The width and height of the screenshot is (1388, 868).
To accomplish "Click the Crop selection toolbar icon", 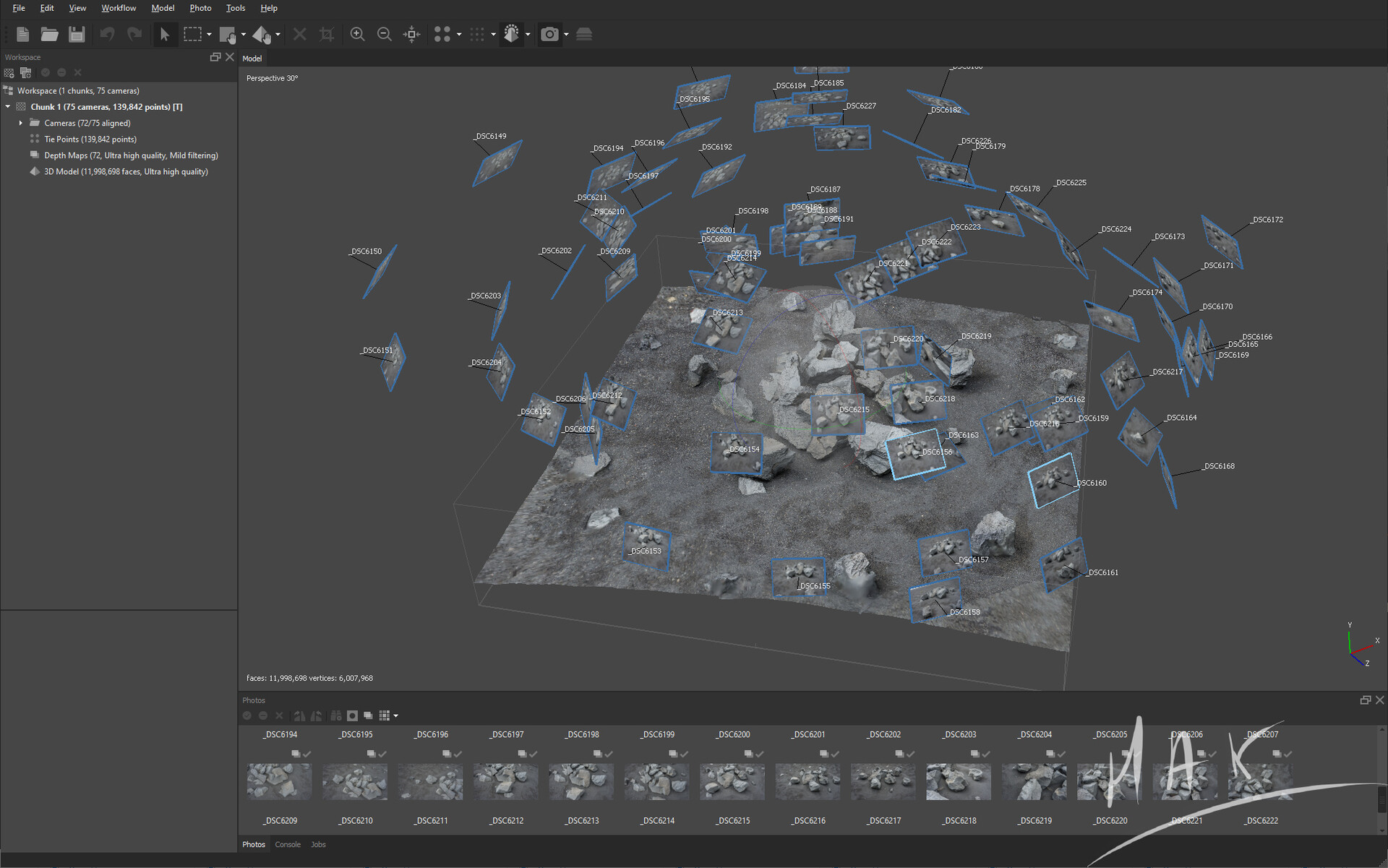I will point(326,34).
